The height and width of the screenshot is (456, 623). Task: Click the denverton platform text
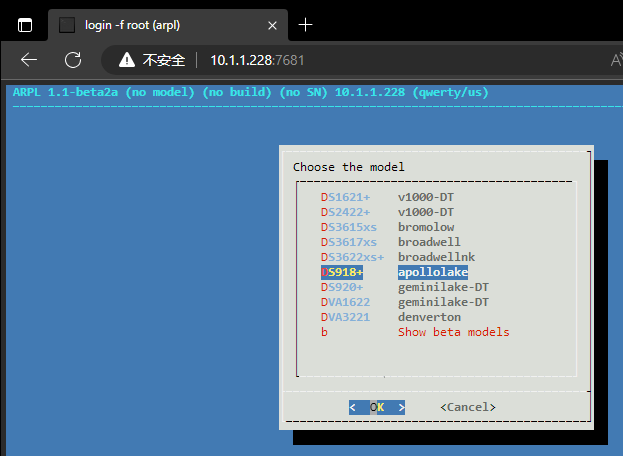coord(430,317)
